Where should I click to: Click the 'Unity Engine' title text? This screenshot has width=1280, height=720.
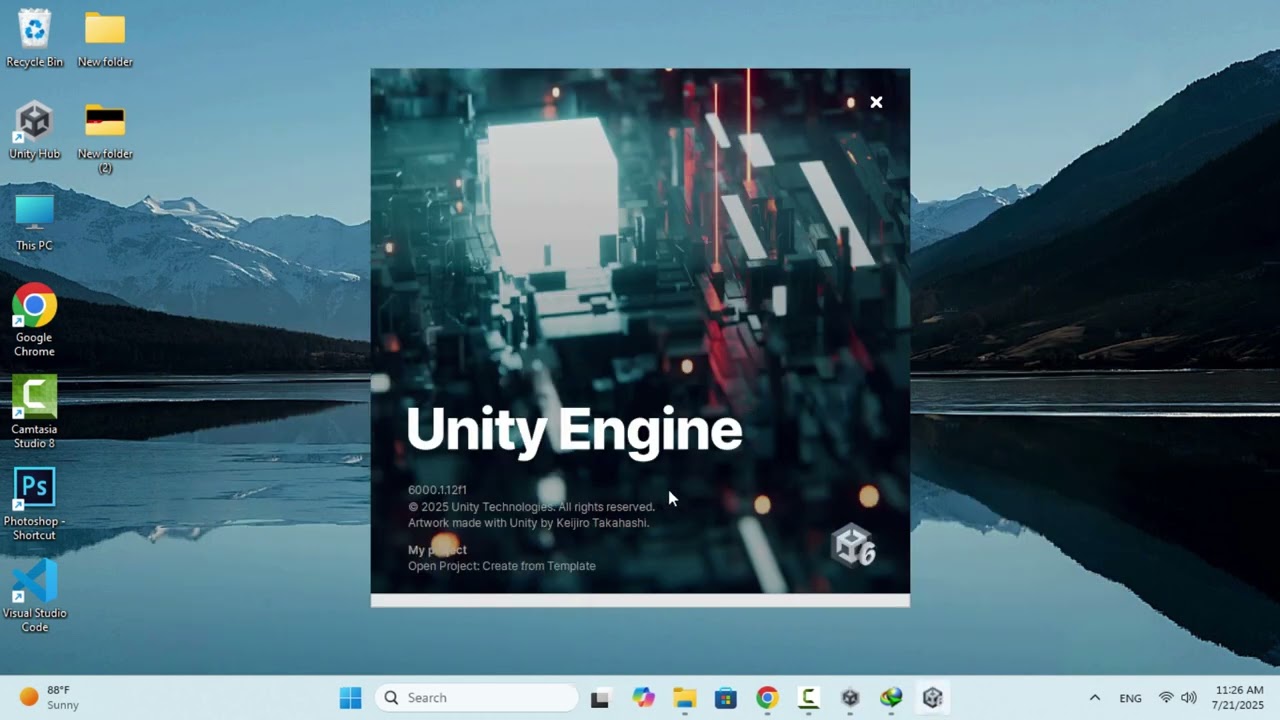pos(574,430)
